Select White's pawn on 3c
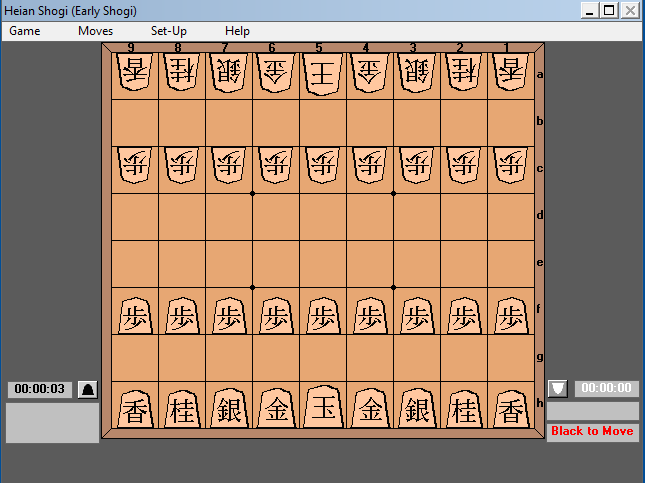645x483 pixels. coord(417,165)
